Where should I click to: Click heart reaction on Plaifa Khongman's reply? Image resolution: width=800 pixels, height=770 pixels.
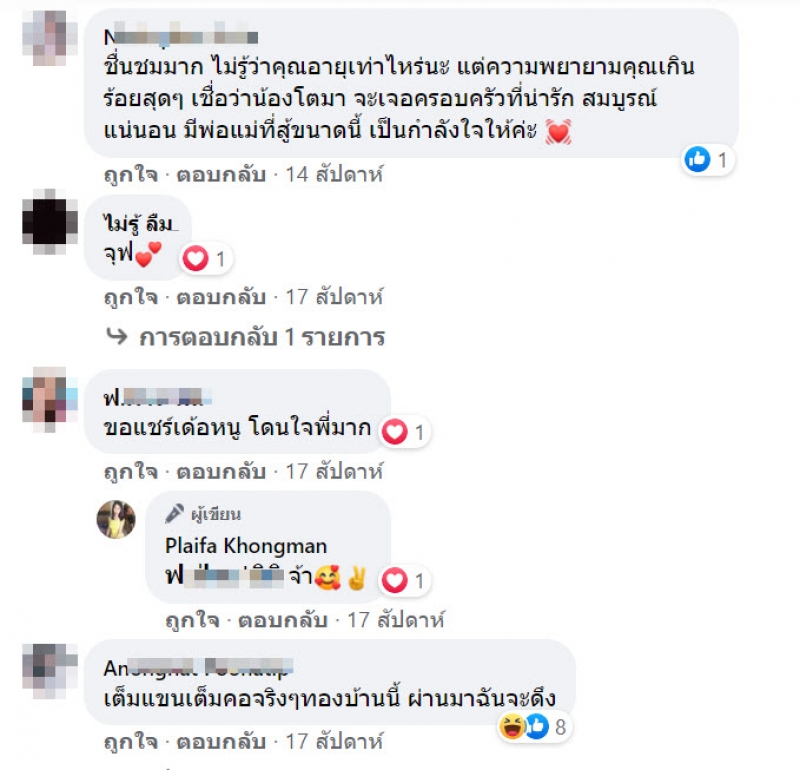(394, 580)
